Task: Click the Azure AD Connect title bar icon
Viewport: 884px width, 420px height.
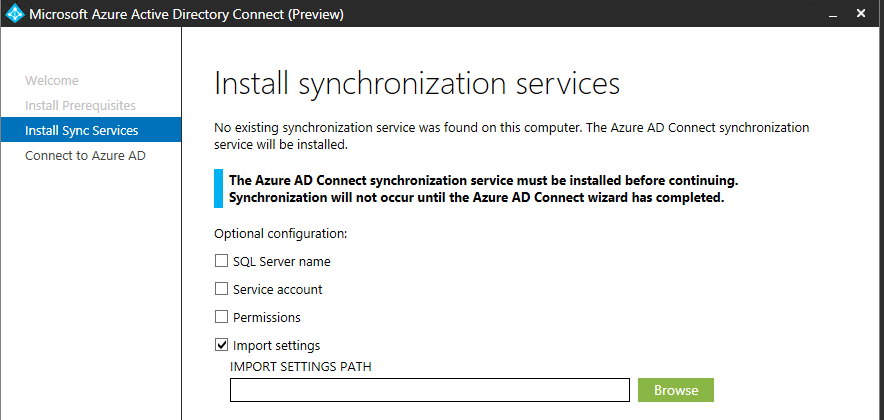Action: (x=16, y=15)
